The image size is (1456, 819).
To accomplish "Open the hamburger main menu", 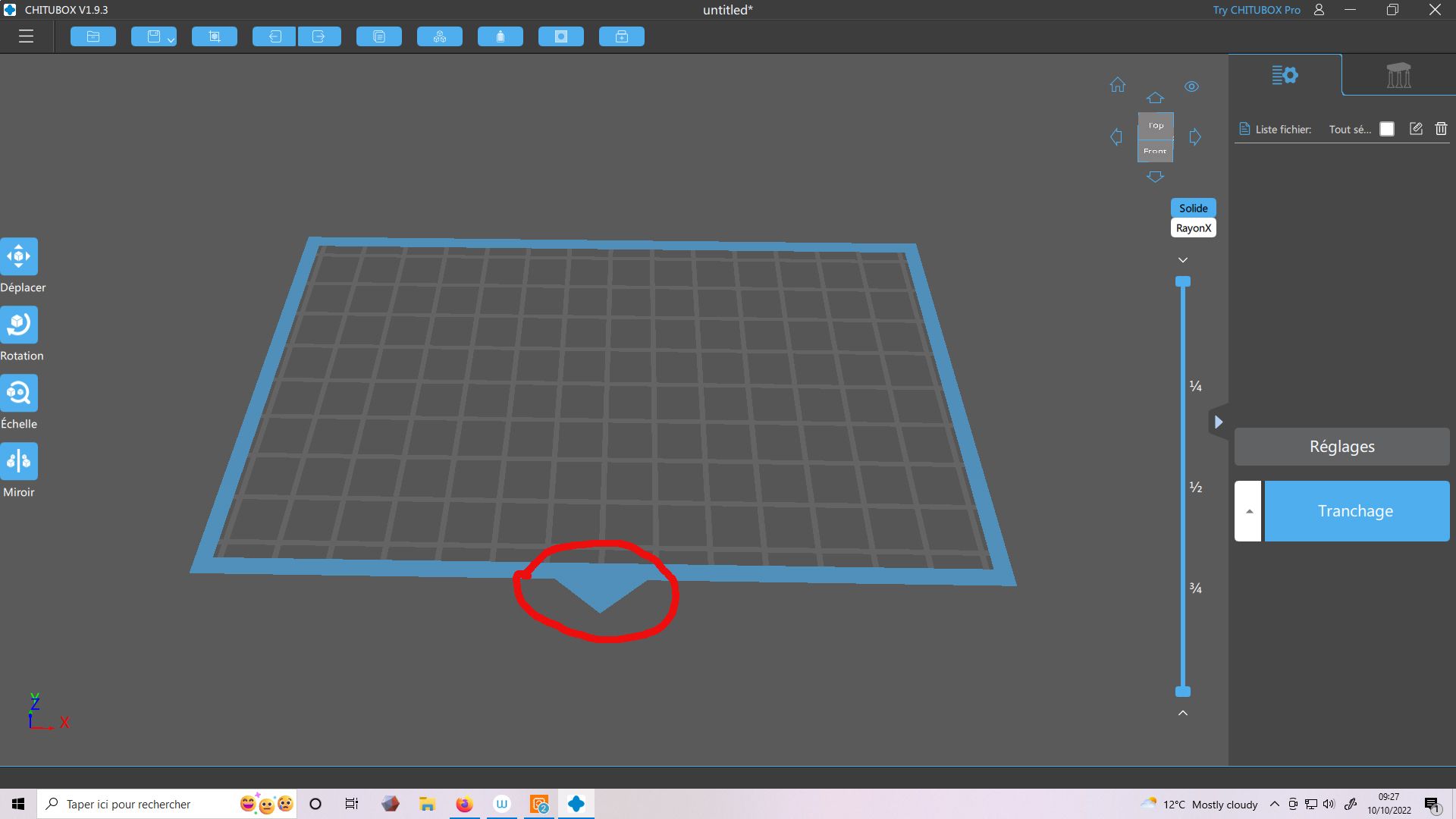I will pyautogui.click(x=26, y=36).
